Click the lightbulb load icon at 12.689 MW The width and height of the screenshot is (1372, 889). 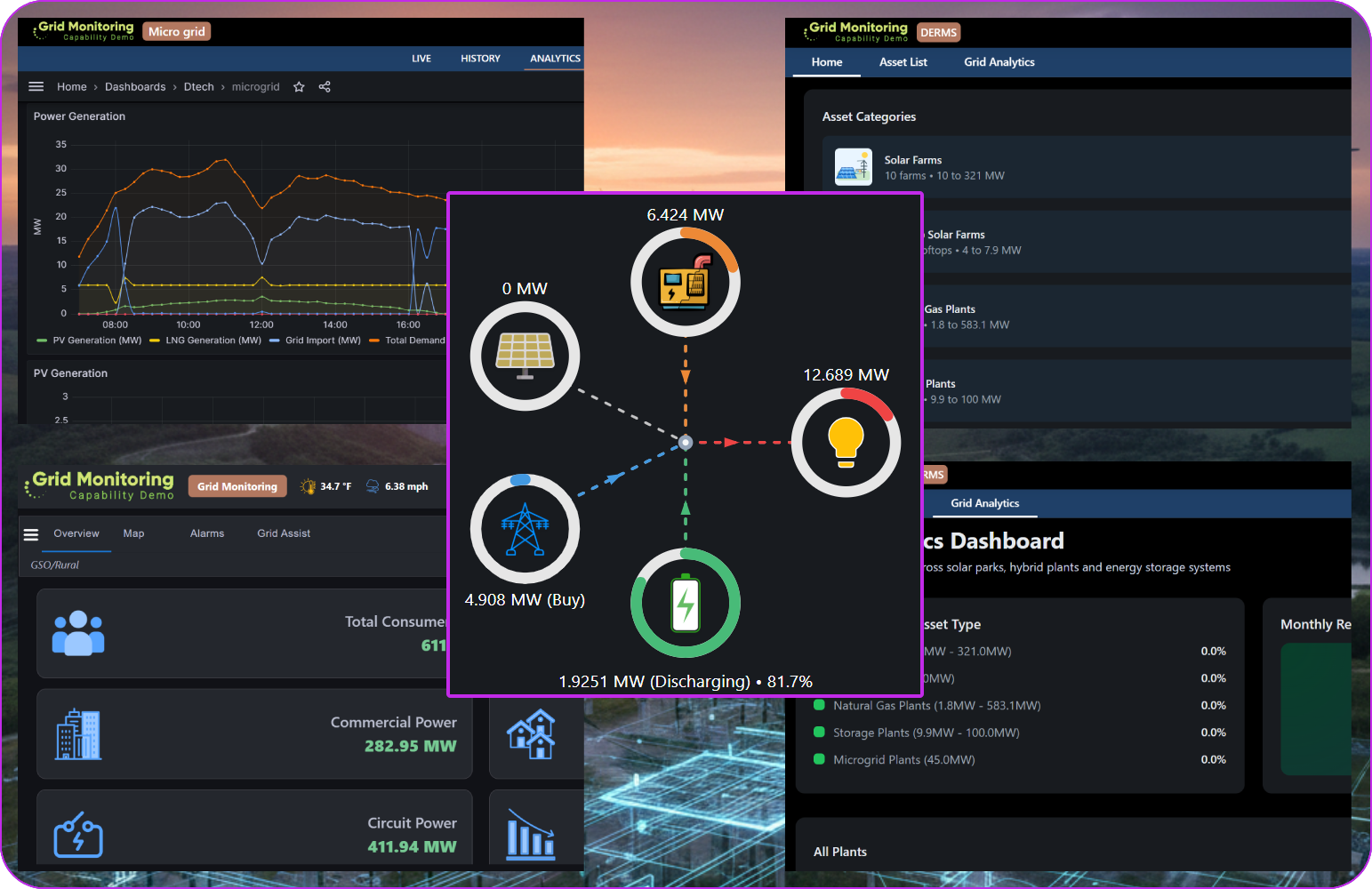pos(845,442)
